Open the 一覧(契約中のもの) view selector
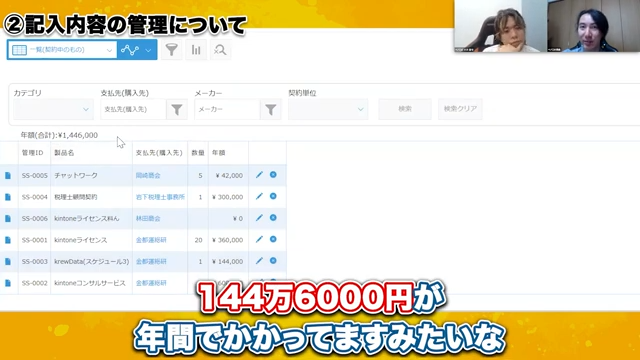 62,50
